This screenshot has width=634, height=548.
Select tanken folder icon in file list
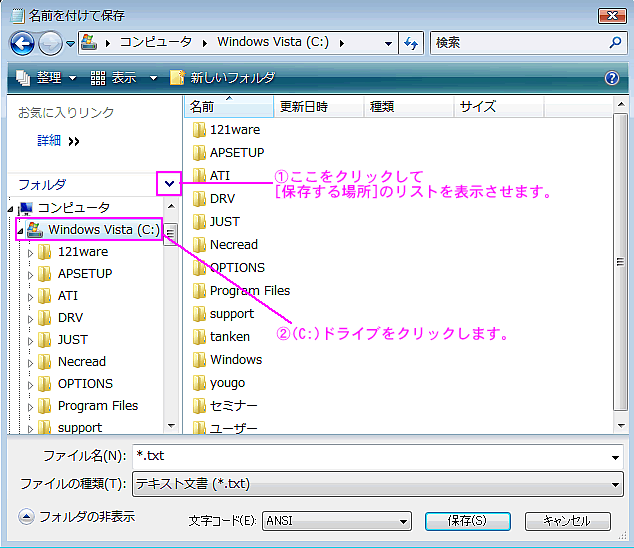(199, 336)
